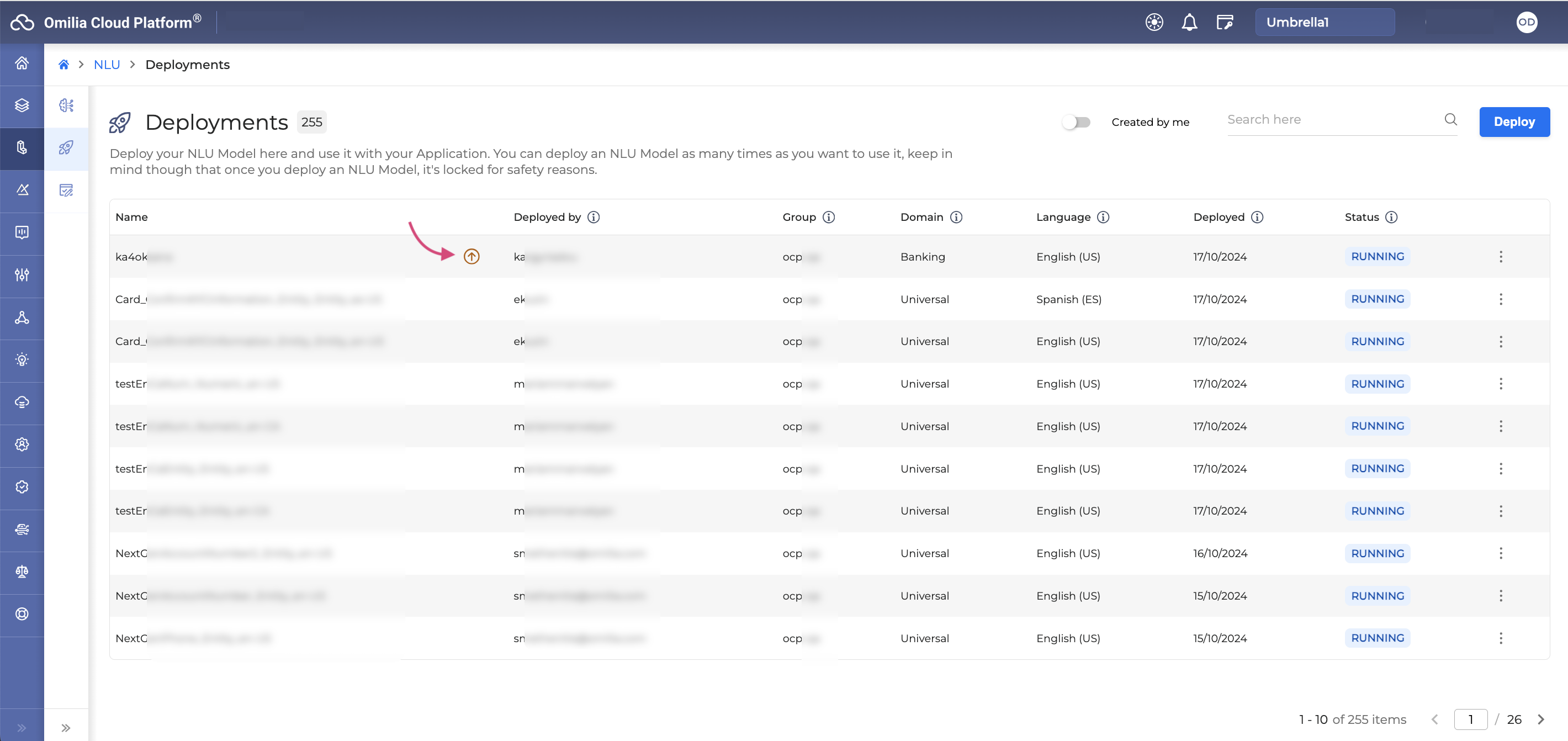
Task: Click the NLU breadcrumb link
Action: pos(107,65)
